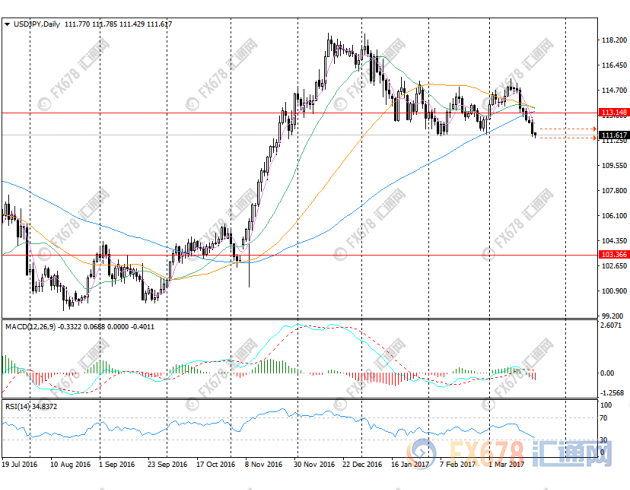Click the 2.6071 value on MACD scale
The height and width of the screenshot is (490, 630).
click(x=613, y=325)
